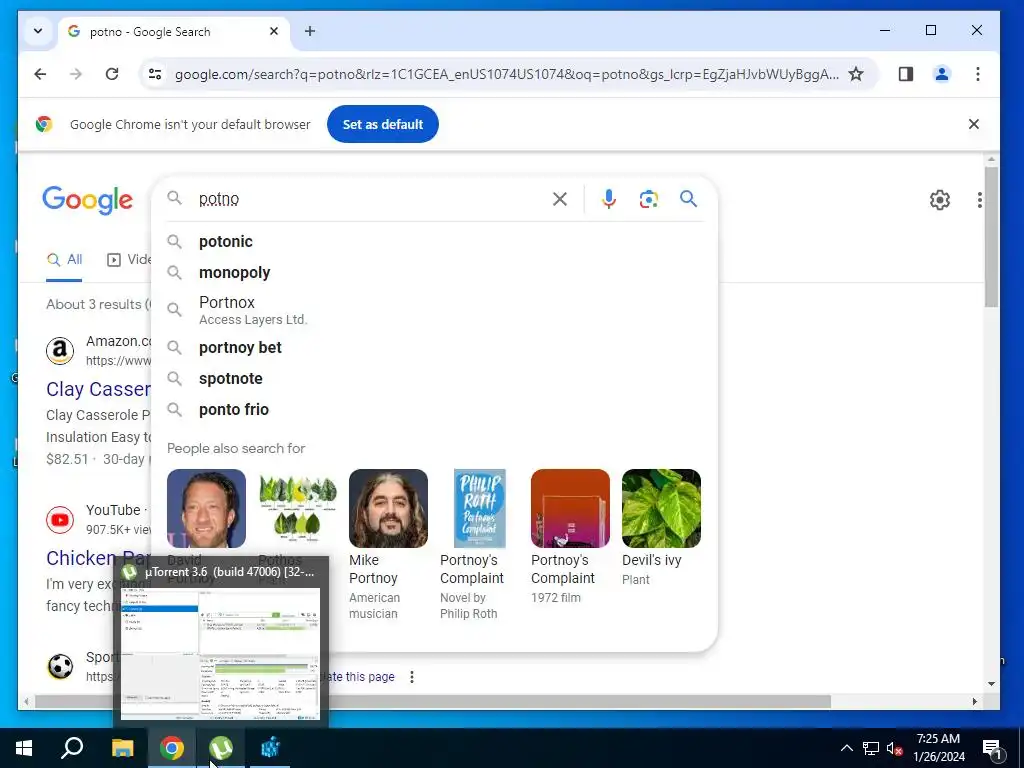Select the potno - Google Search tab
Image resolution: width=1024 pixels, height=768 pixels.
[x=174, y=31]
